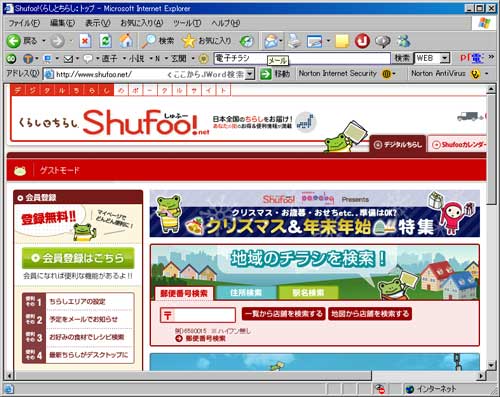
Task: Click the Refresh page icon
Action: [105, 41]
